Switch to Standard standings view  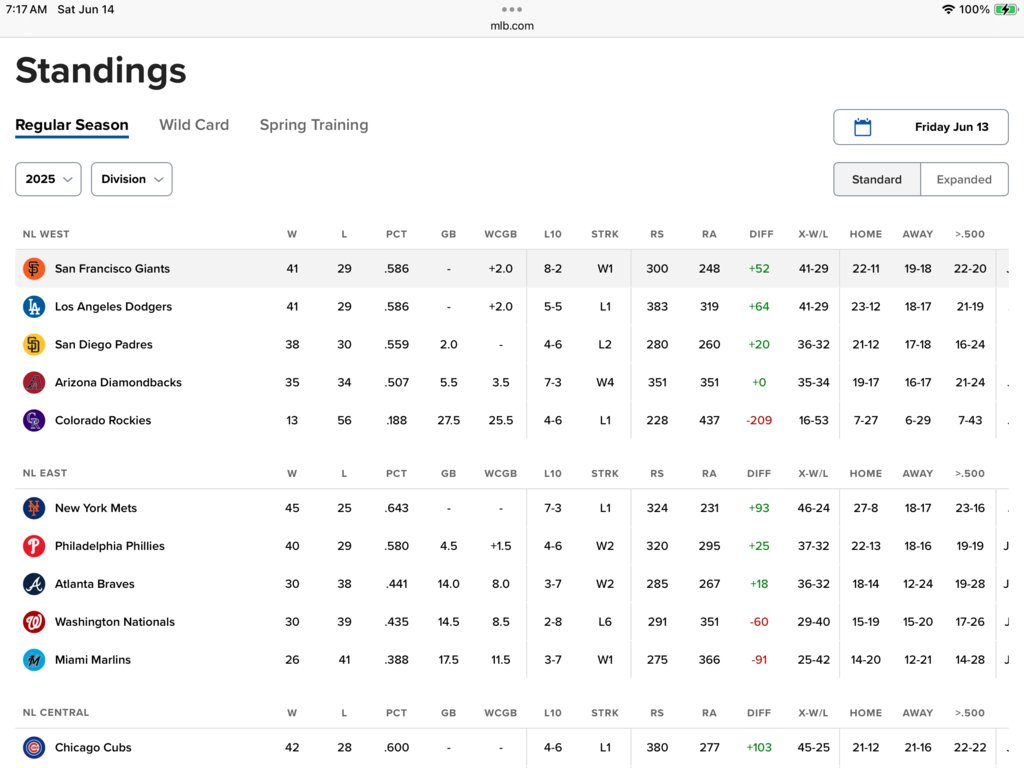876,179
